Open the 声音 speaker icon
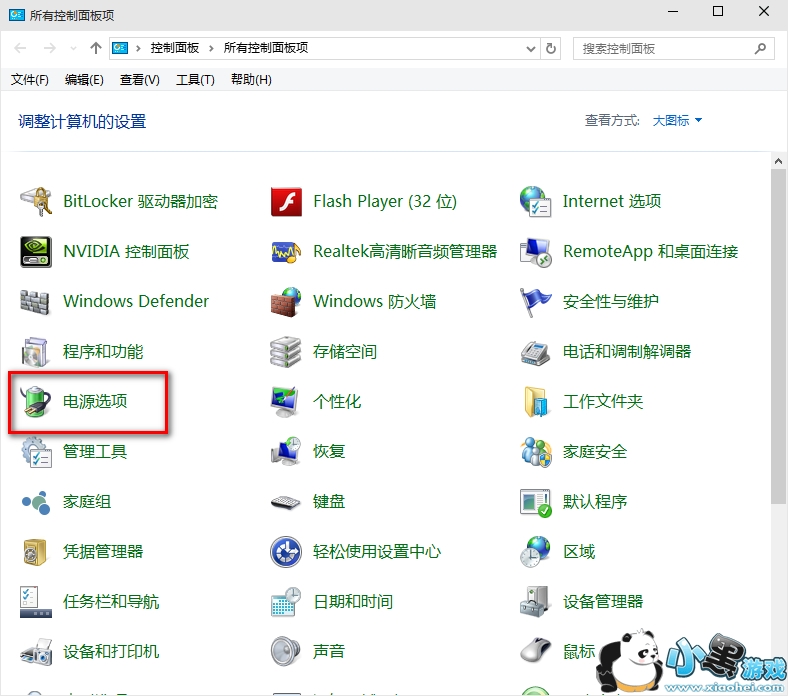788x696 pixels. click(x=285, y=651)
